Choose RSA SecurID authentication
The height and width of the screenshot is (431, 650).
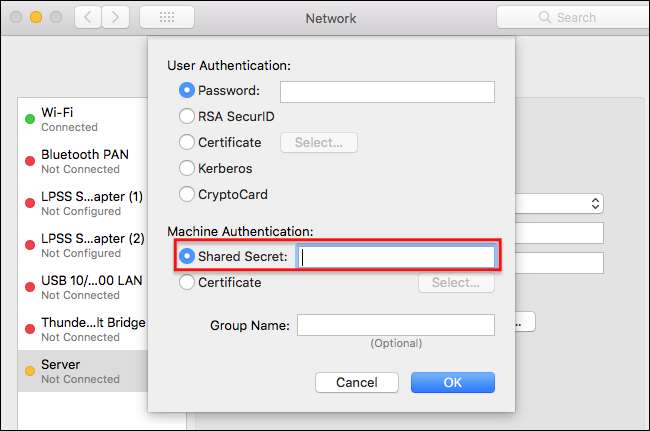(187, 117)
